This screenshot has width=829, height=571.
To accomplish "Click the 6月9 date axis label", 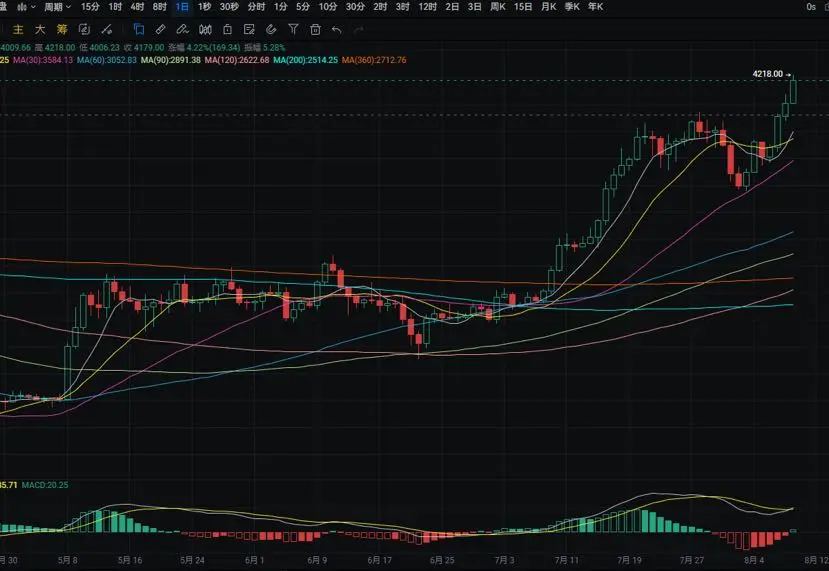I will [317, 560].
